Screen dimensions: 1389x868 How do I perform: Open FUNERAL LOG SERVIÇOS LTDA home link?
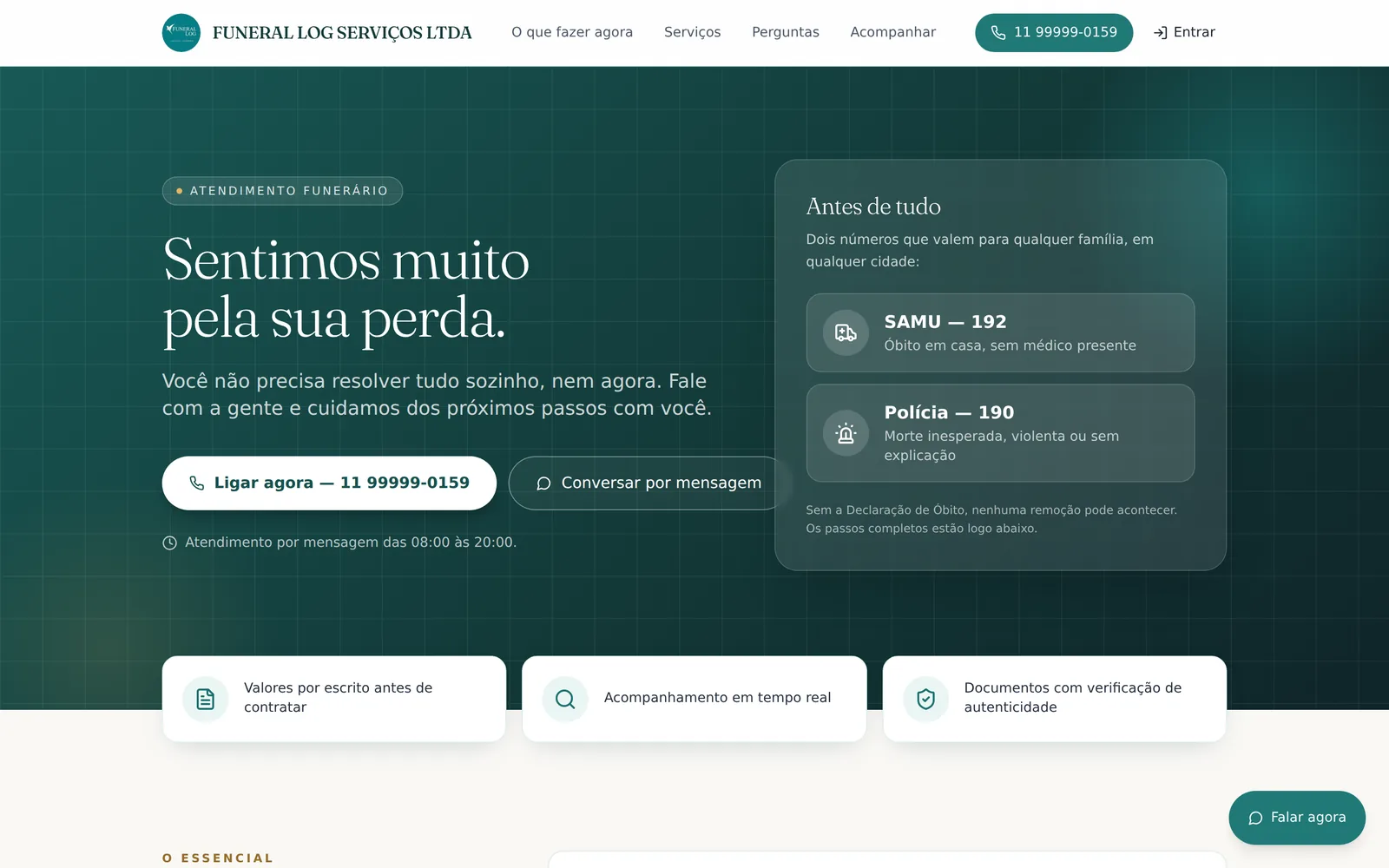(317, 33)
